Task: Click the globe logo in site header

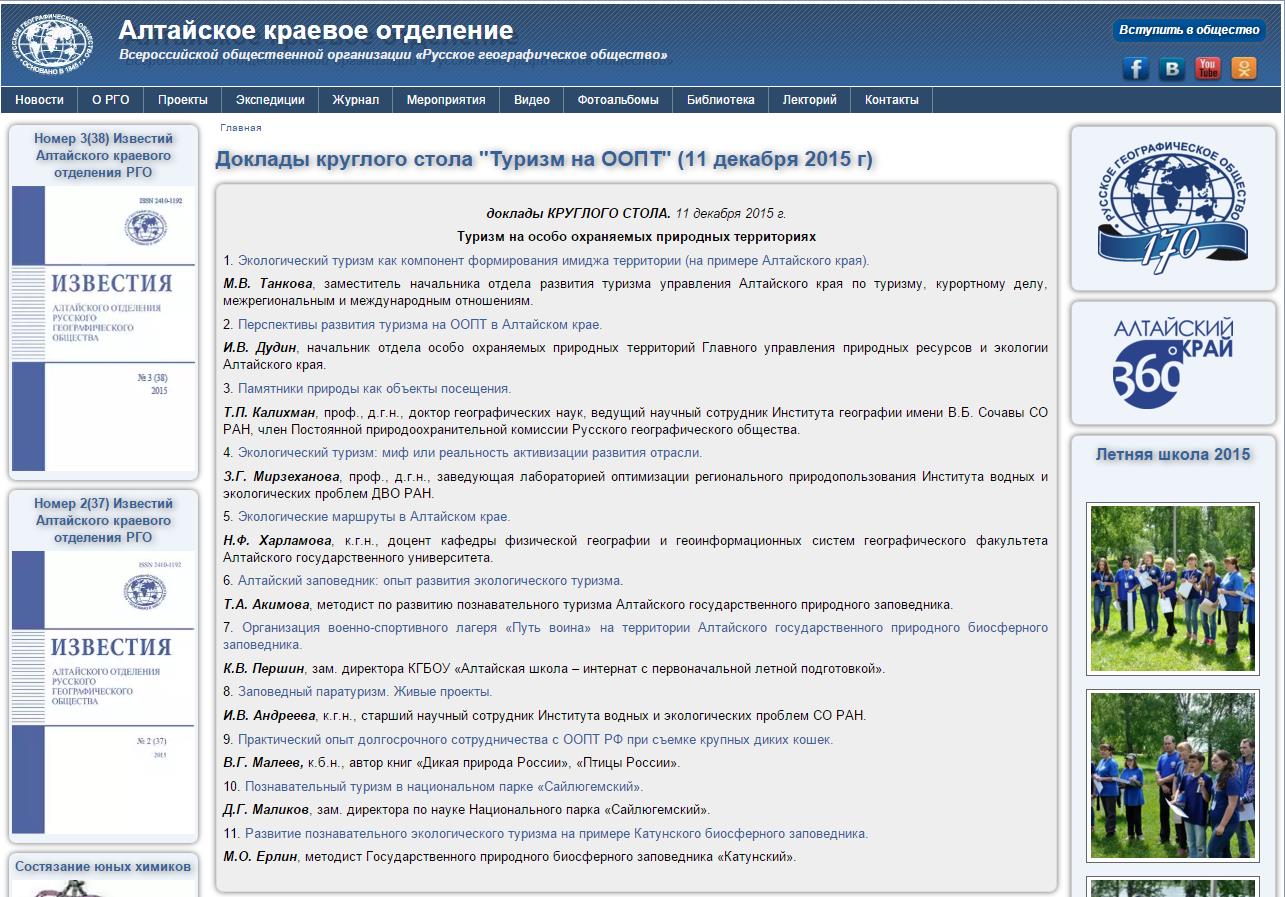Action: pos(52,45)
